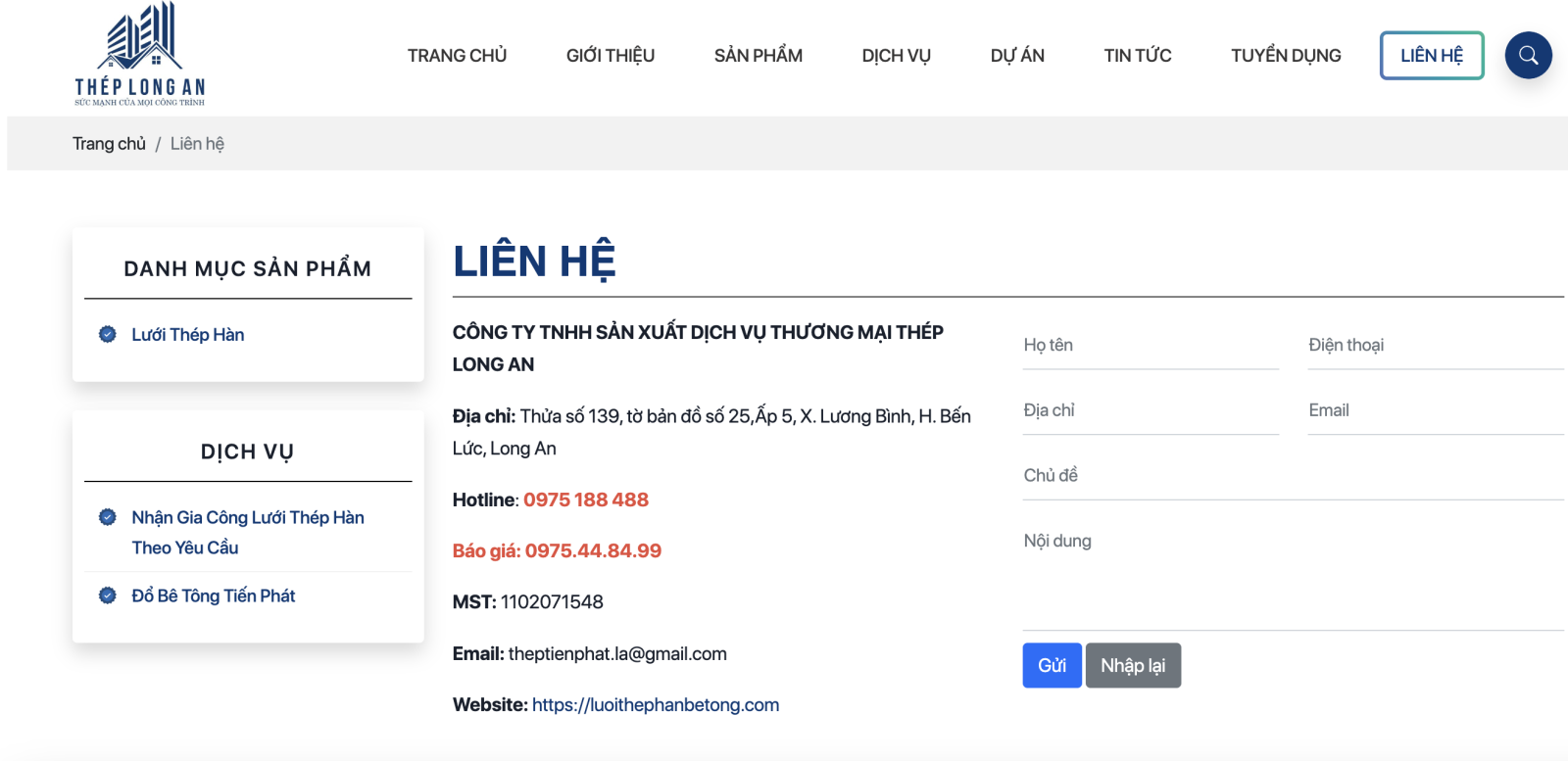Select the Liên Hệ menu button
Viewport: 1568px width, 761px height.
tap(1432, 56)
